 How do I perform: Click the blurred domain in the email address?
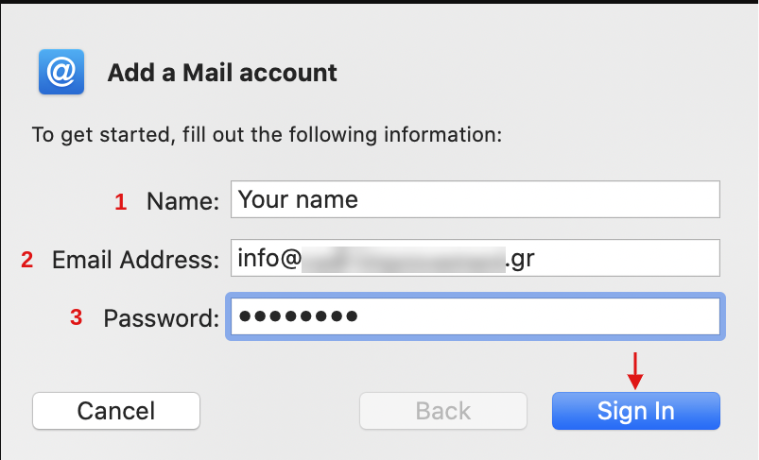click(x=404, y=259)
